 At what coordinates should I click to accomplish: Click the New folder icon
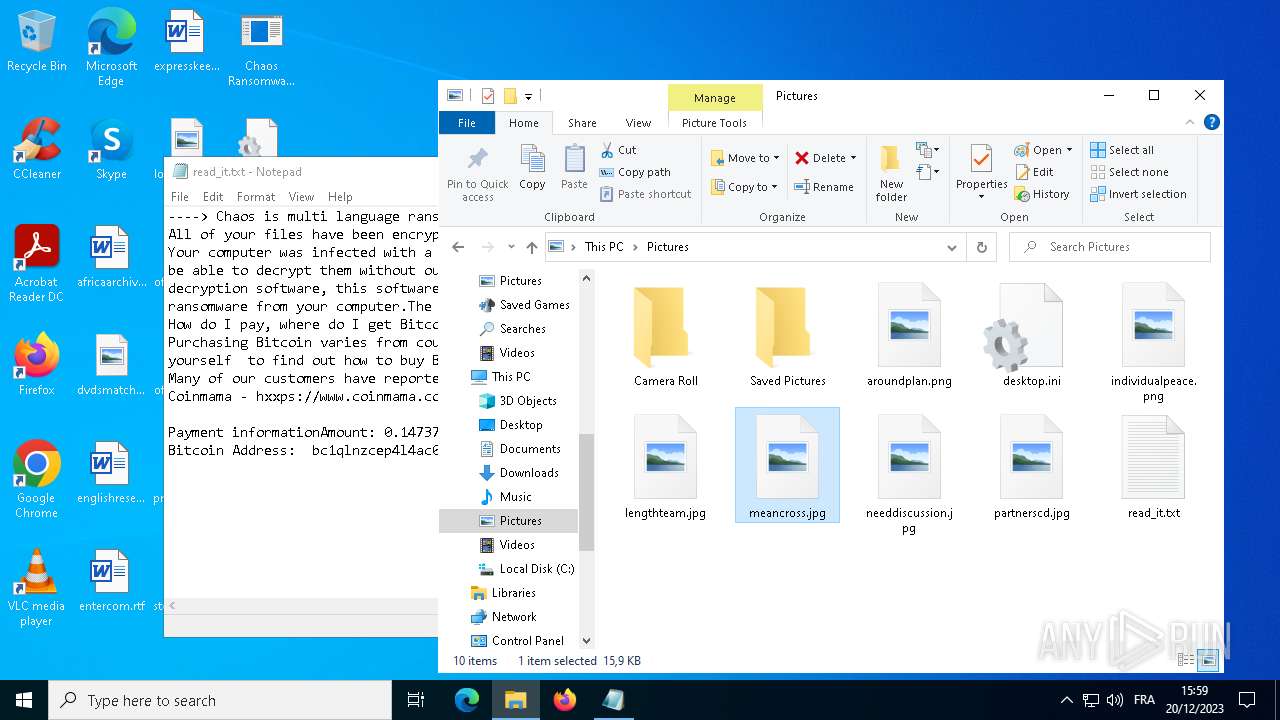[891, 173]
